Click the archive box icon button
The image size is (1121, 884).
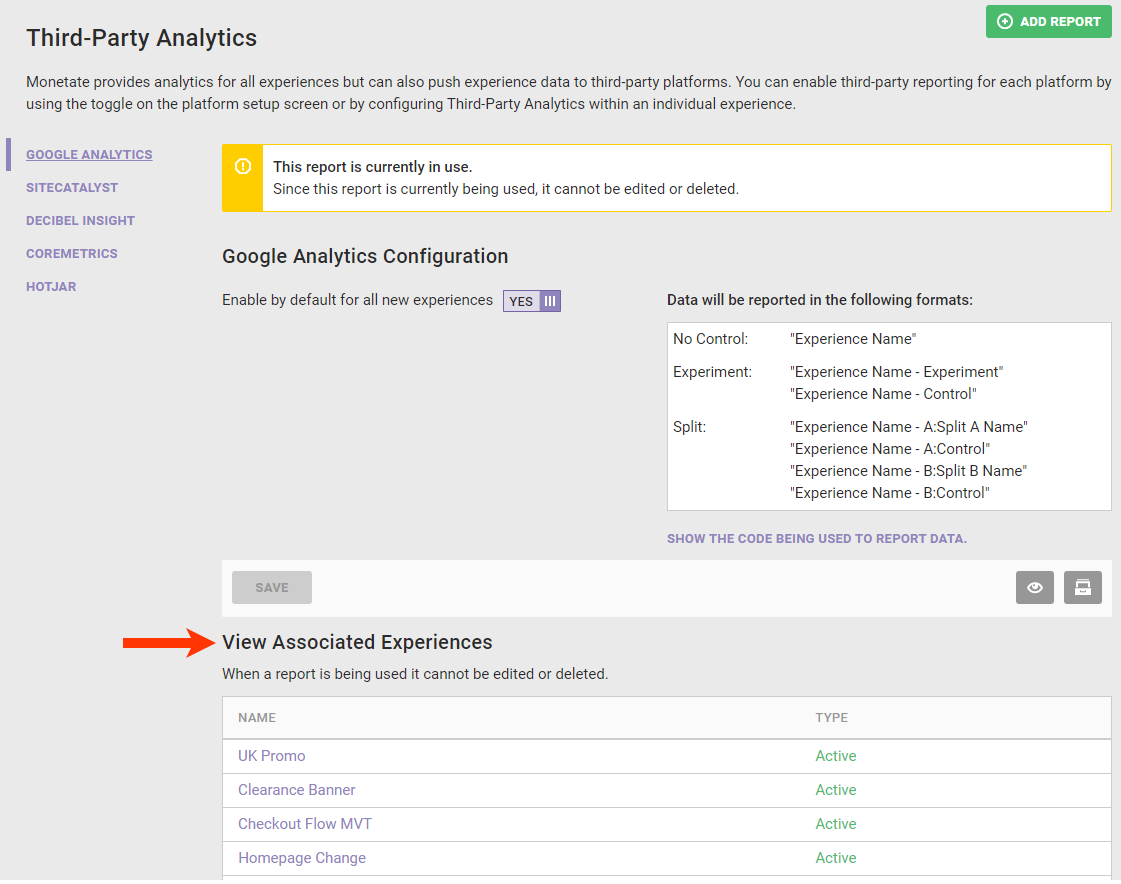click(x=1082, y=588)
